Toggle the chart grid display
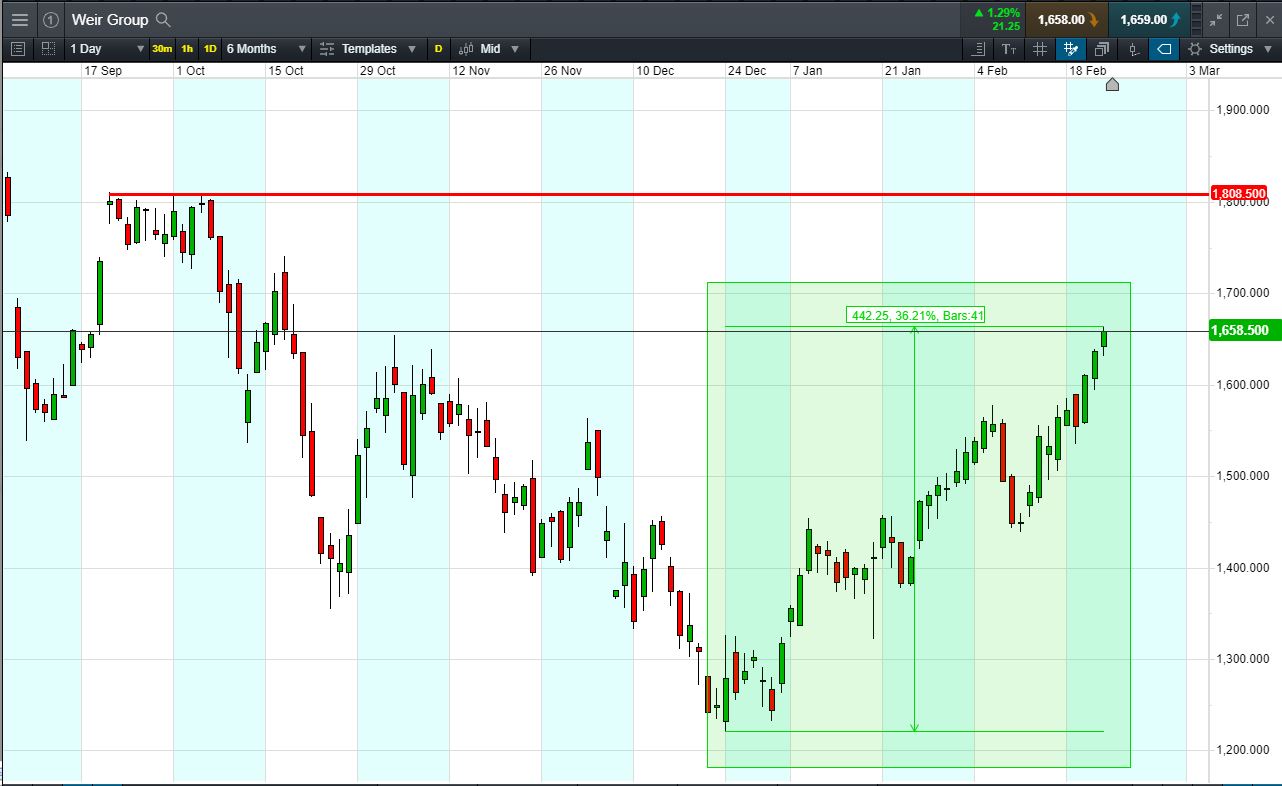This screenshot has height=786, width=1282. click(1039, 49)
